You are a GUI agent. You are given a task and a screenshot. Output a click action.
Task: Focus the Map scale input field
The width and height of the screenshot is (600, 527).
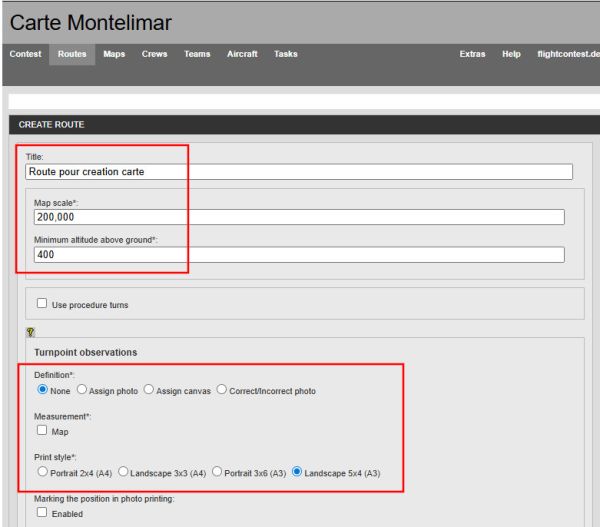point(299,217)
